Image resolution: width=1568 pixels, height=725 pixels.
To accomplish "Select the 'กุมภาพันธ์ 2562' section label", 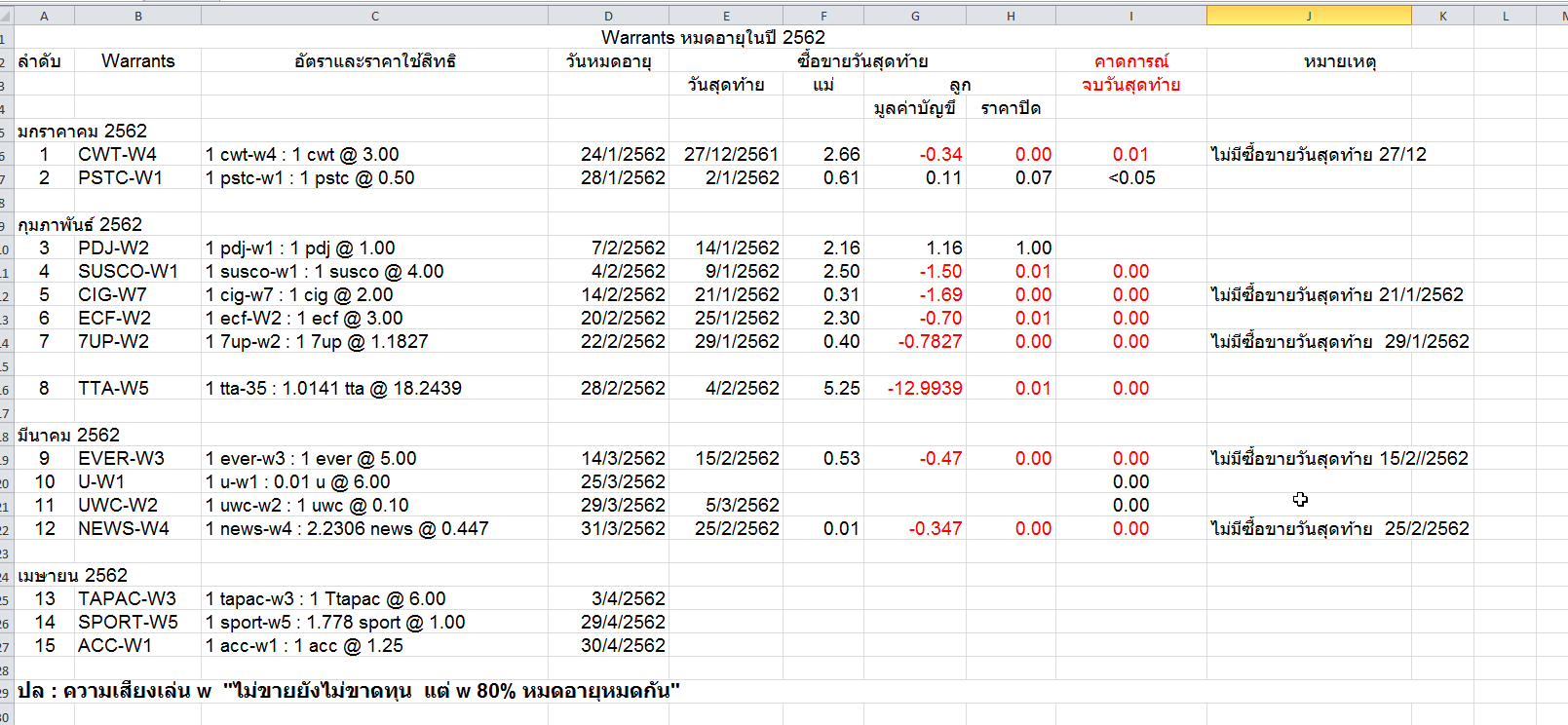I will pyautogui.click(x=80, y=224).
